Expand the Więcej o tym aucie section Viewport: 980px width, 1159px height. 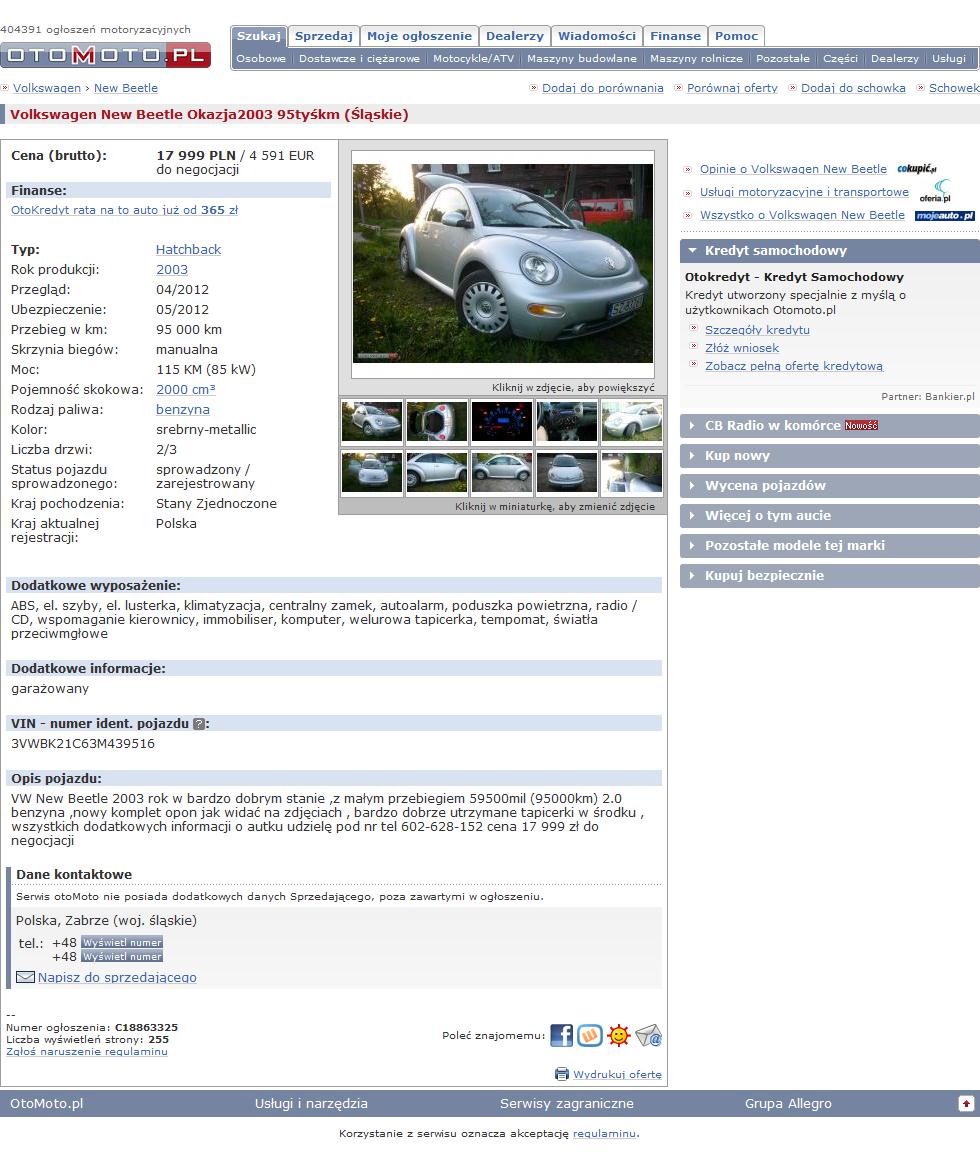(830, 515)
